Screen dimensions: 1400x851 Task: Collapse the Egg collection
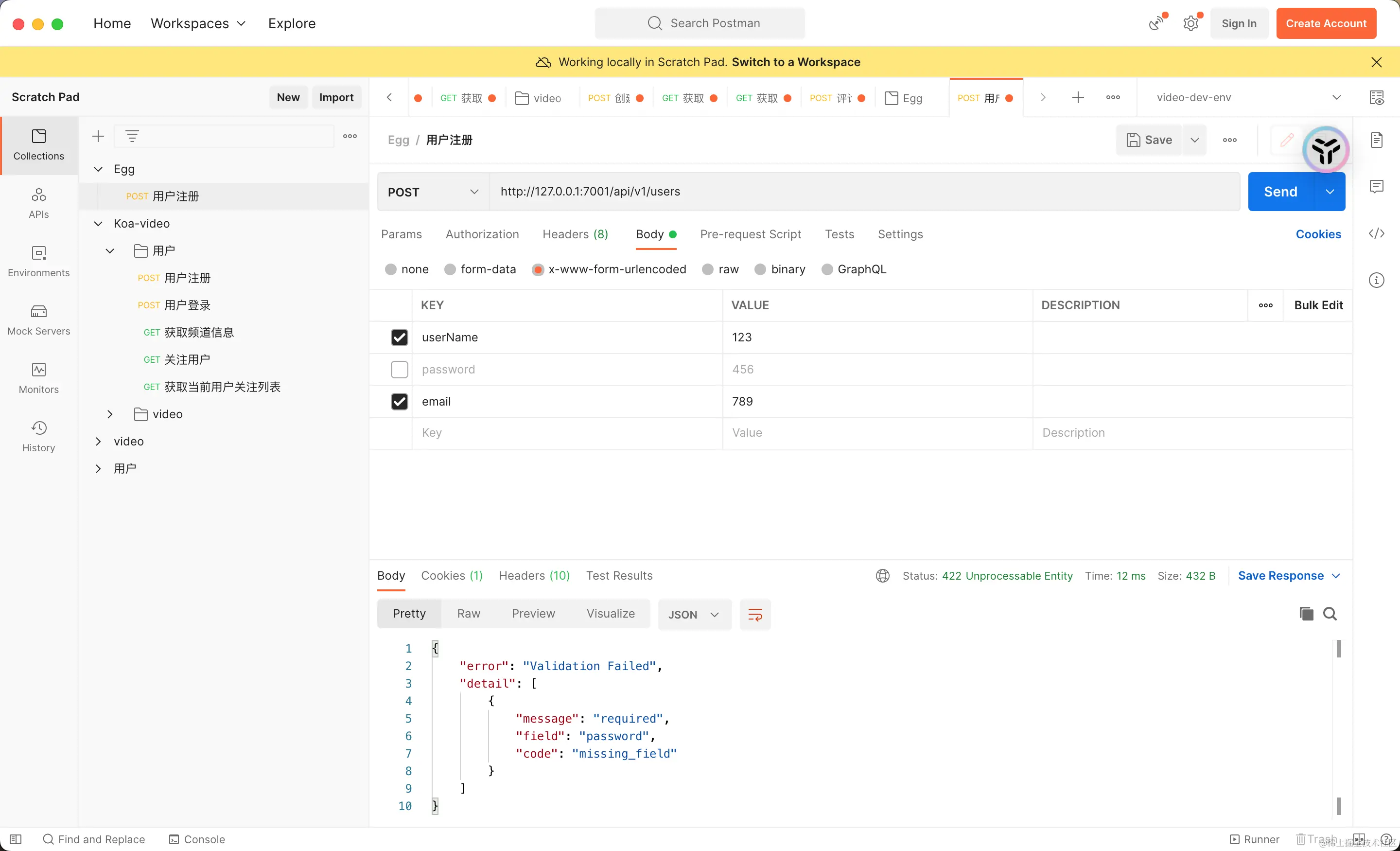click(98, 169)
